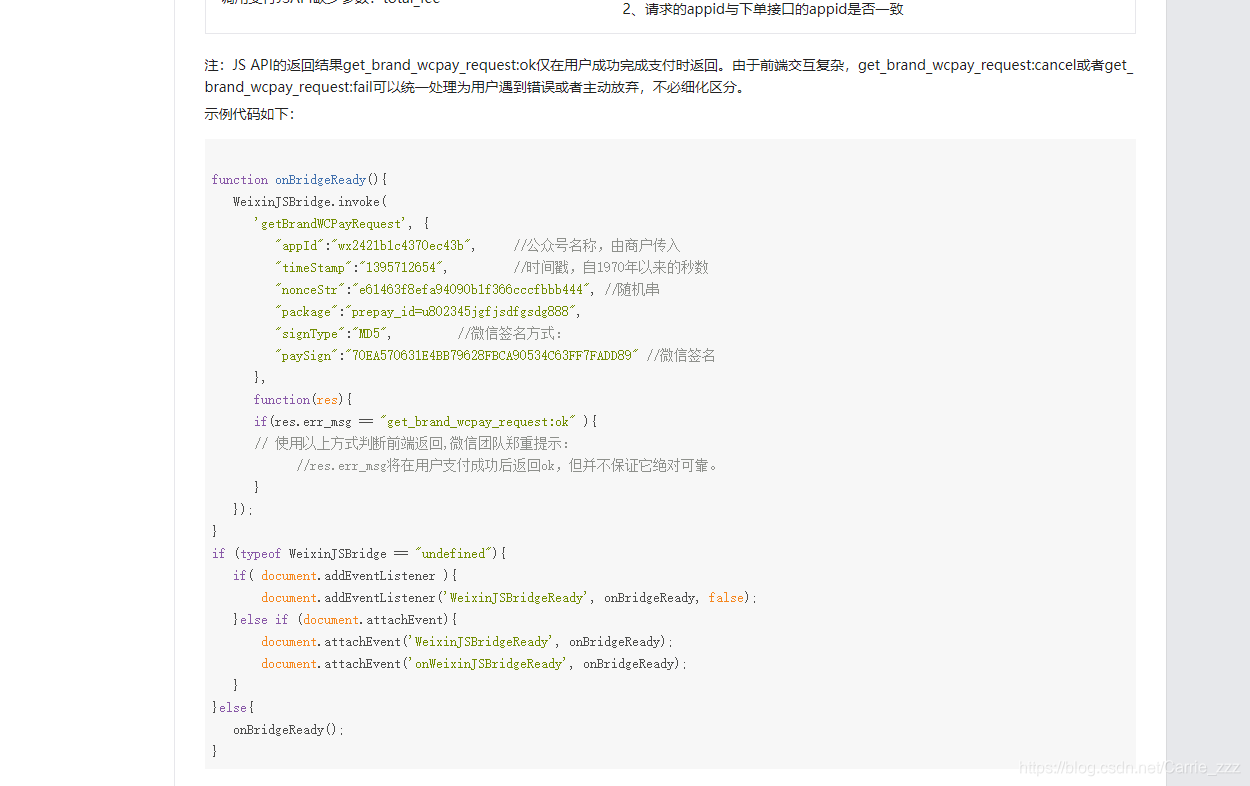1250x786 pixels.
Task: Click the comment '//res.err_msg将在用户支付成功后返回ok'
Action: pos(507,466)
